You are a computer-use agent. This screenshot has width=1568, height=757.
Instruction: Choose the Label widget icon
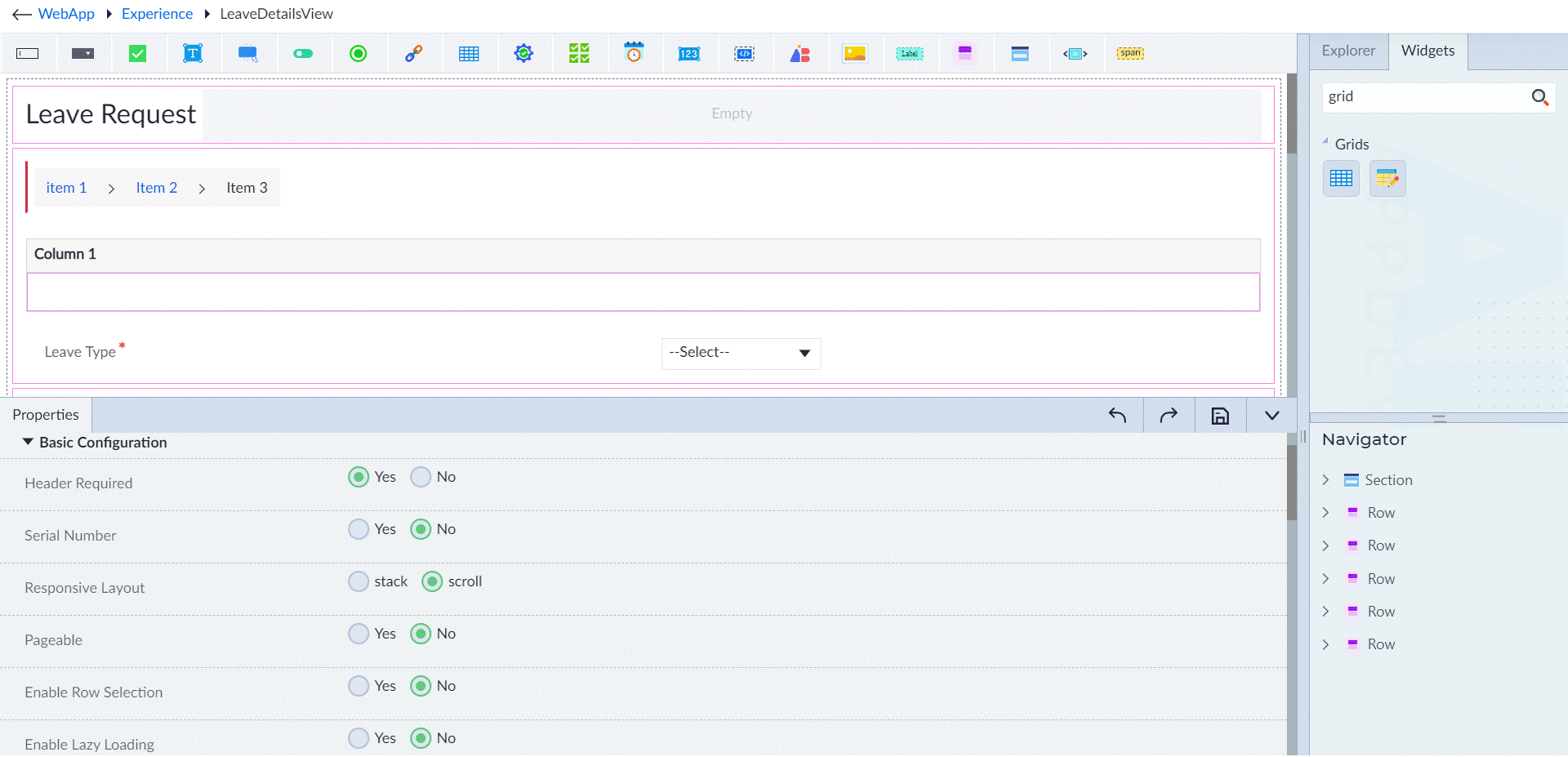pos(910,54)
